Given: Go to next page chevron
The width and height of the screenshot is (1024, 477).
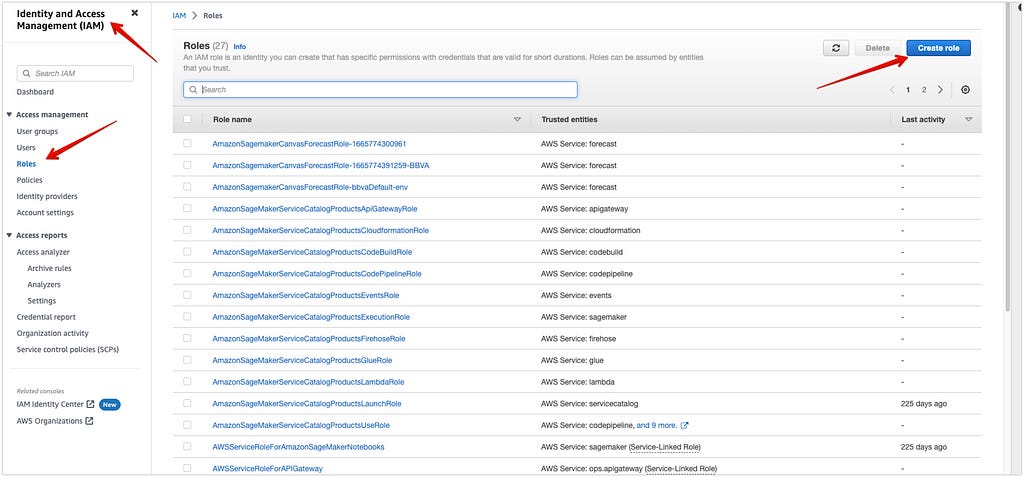Looking at the screenshot, I should pyautogui.click(x=940, y=90).
